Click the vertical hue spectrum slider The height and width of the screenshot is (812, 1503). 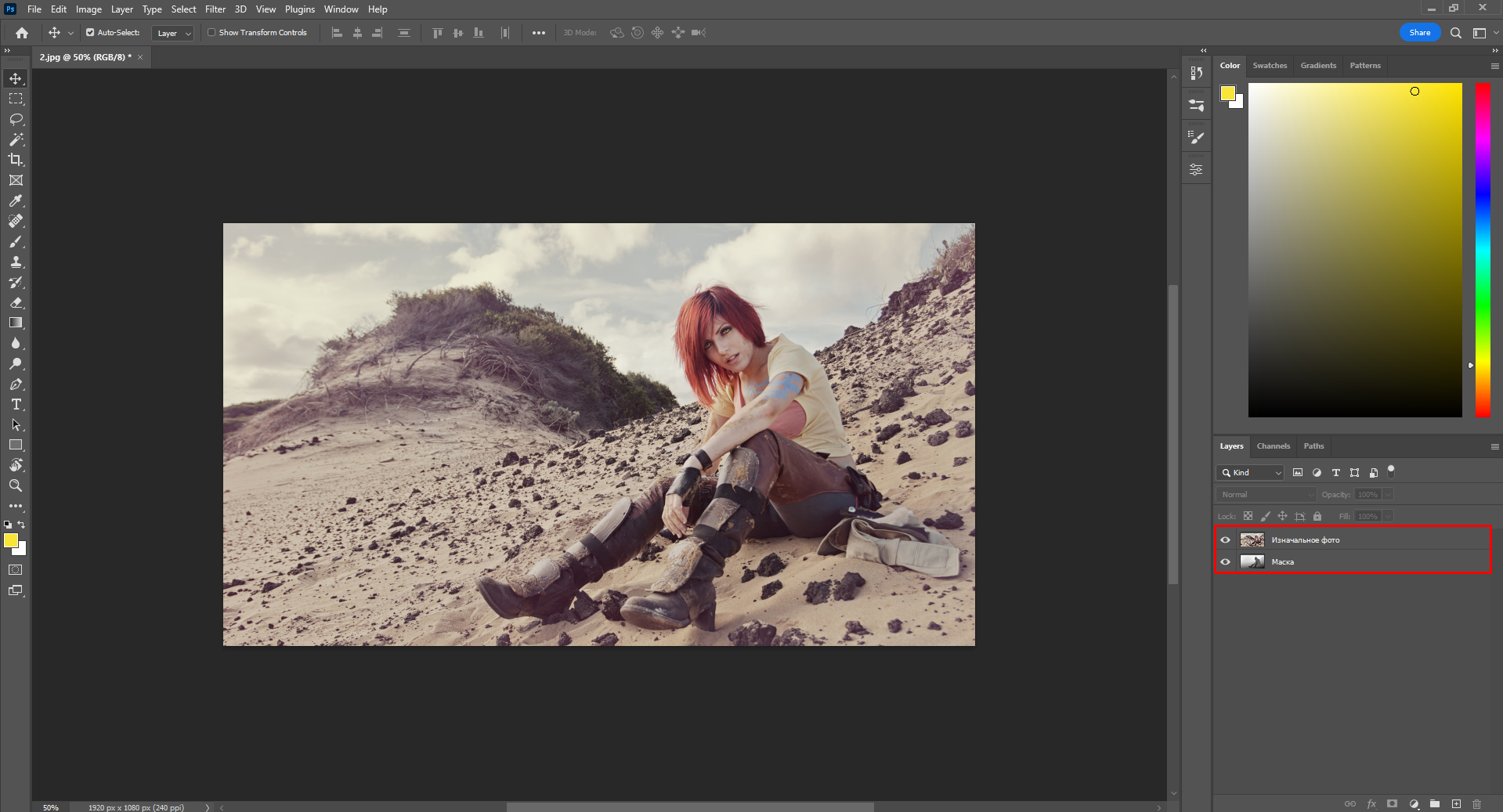tap(1483, 251)
